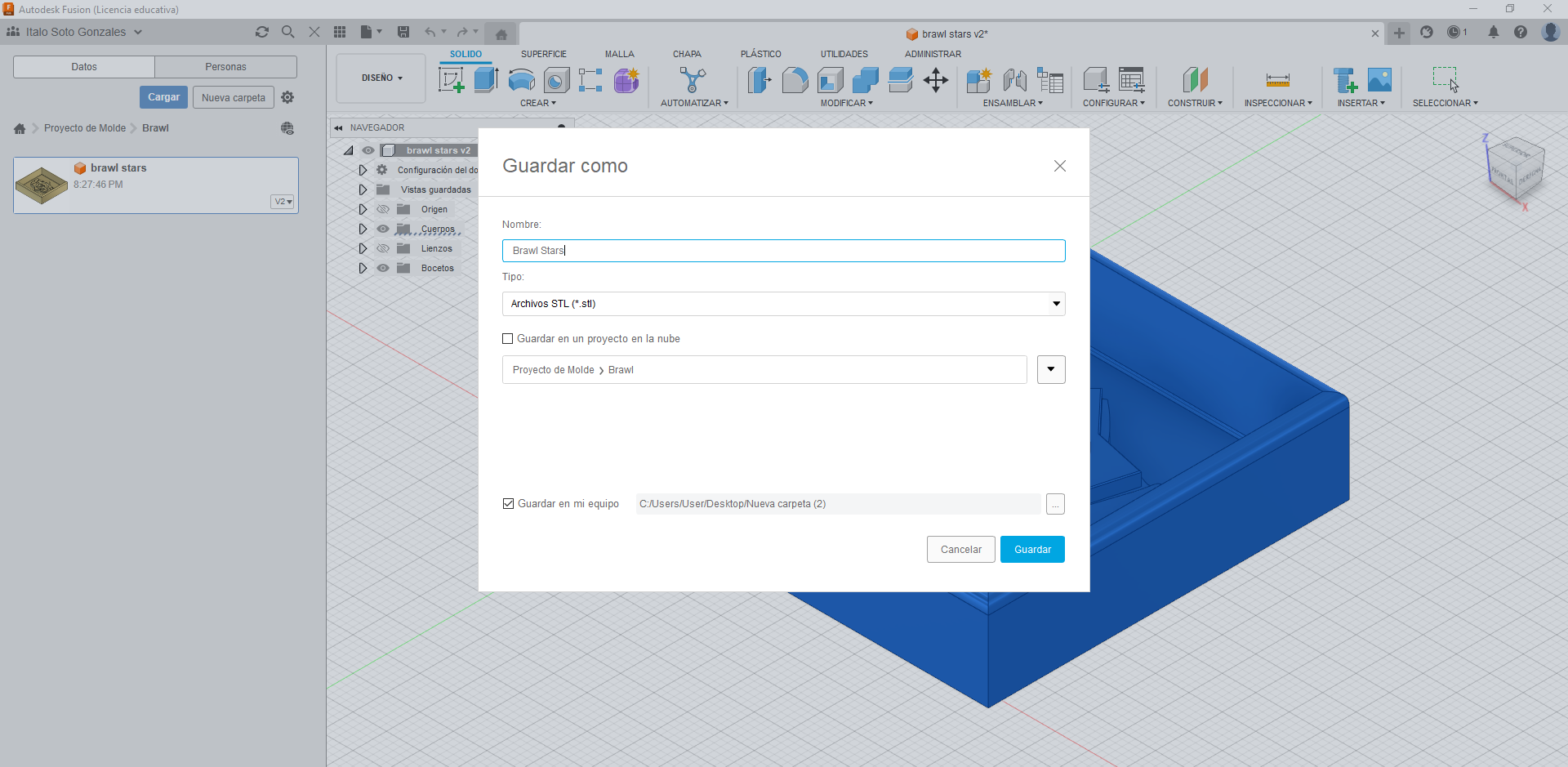Check 'Guardar en un proyecto en la nube'
The width and height of the screenshot is (1568, 767).
point(508,339)
